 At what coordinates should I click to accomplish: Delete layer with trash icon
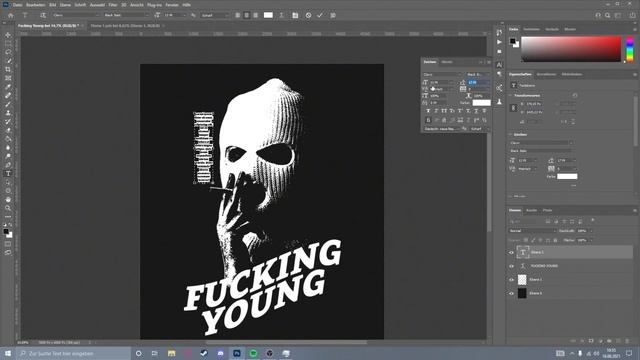[627, 341]
